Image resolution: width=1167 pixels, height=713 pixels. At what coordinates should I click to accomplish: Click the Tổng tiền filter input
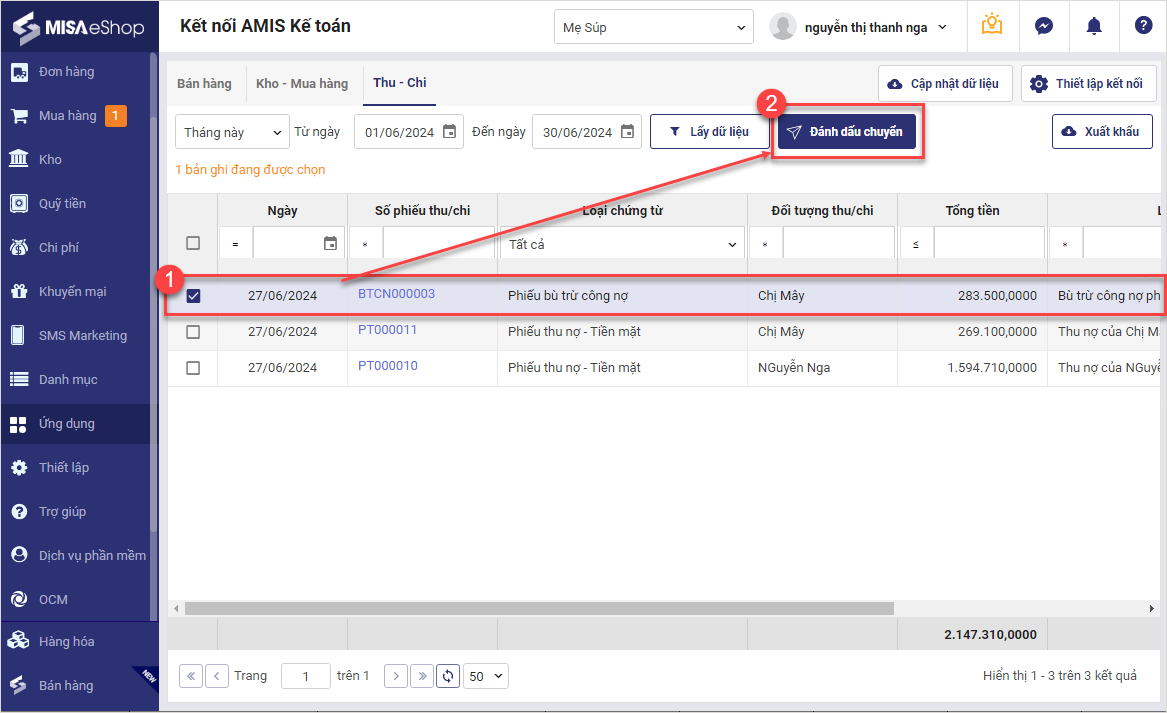[x=989, y=244]
